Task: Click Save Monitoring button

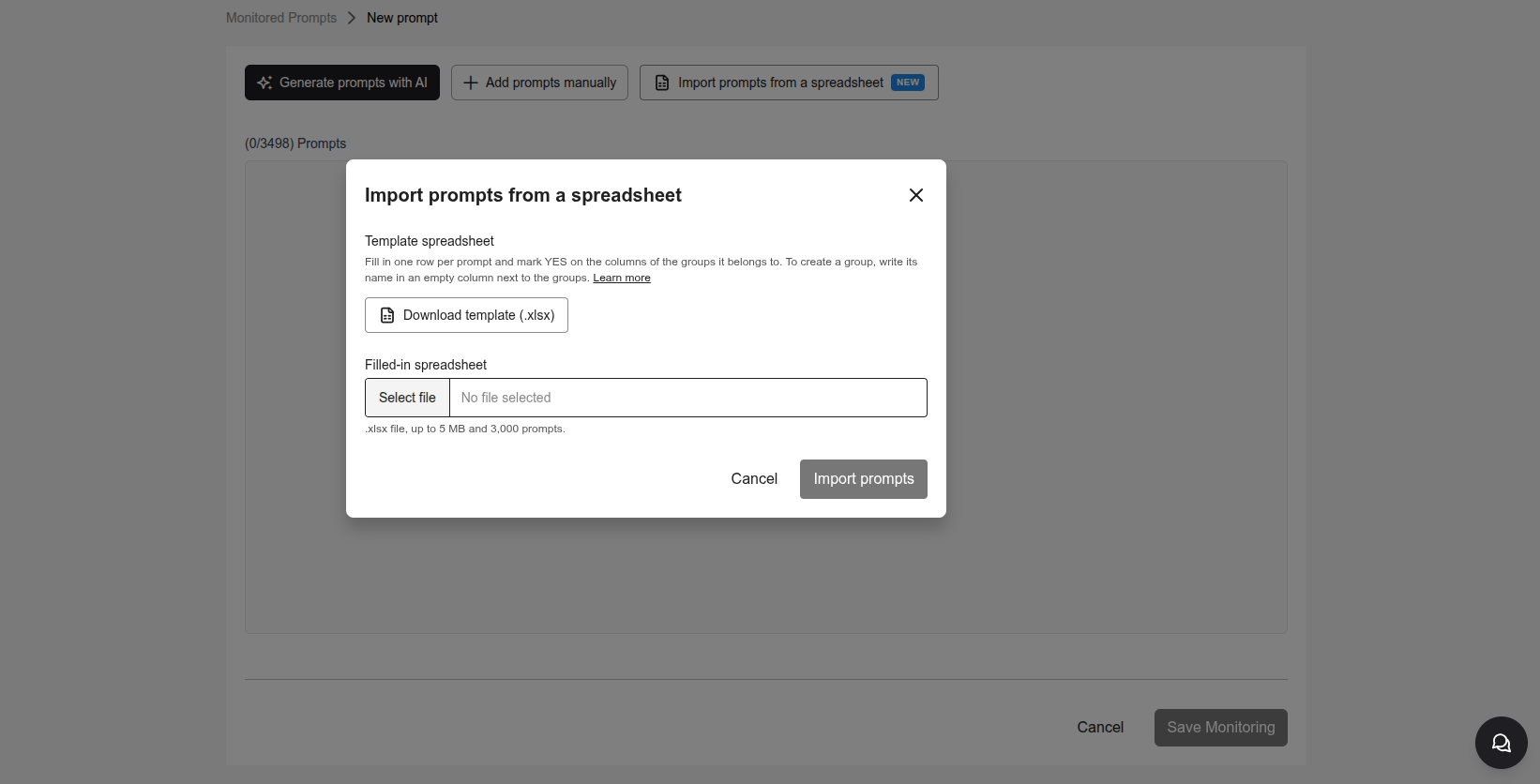Action: click(1221, 728)
